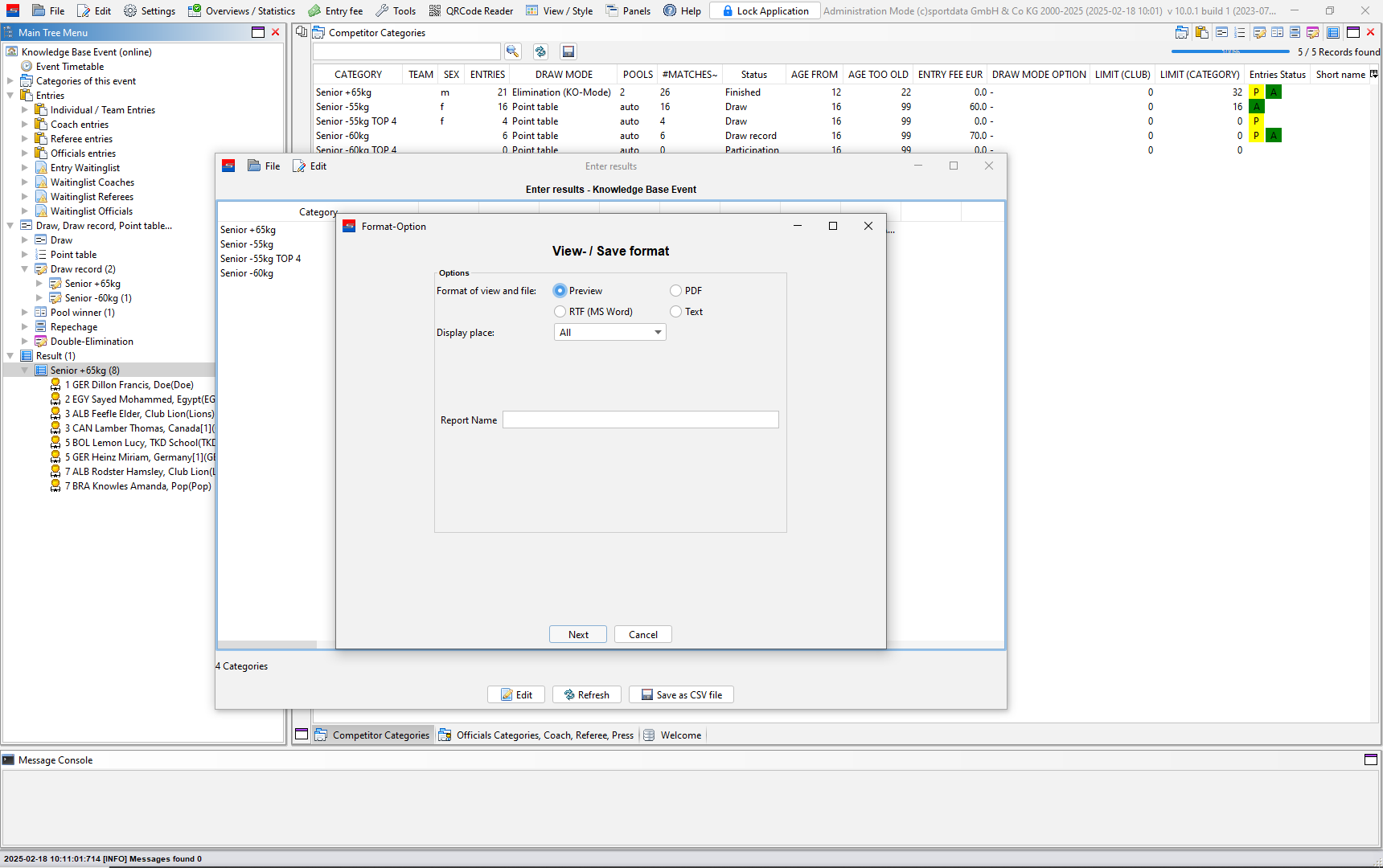Click the Next button in Format-Option dialog

pyautogui.click(x=578, y=634)
